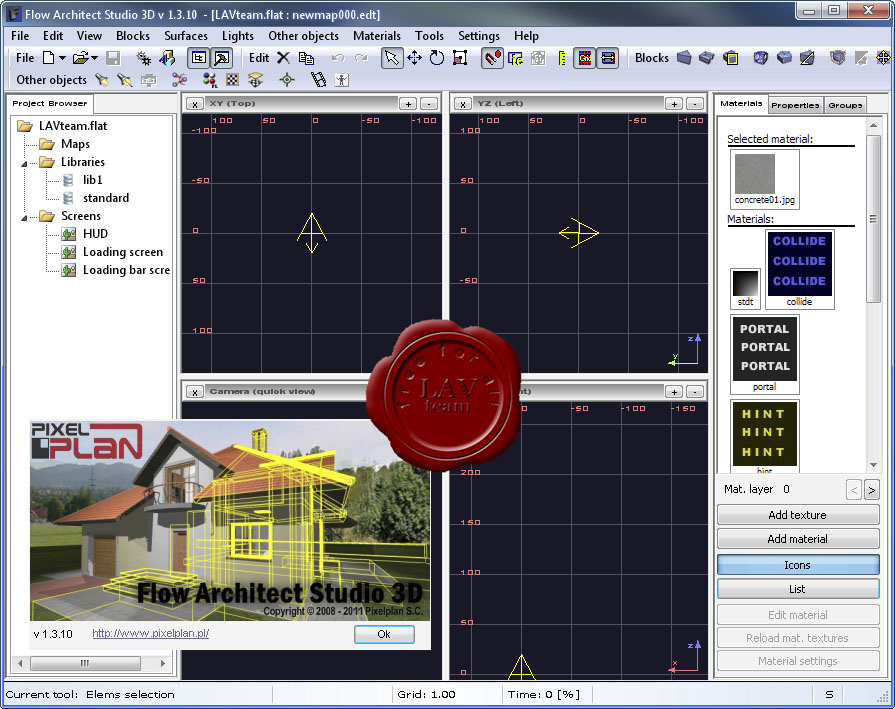The height and width of the screenshot is (709, 895).
Task: Select the Scale tool icon
Action: tap(459, 58)
